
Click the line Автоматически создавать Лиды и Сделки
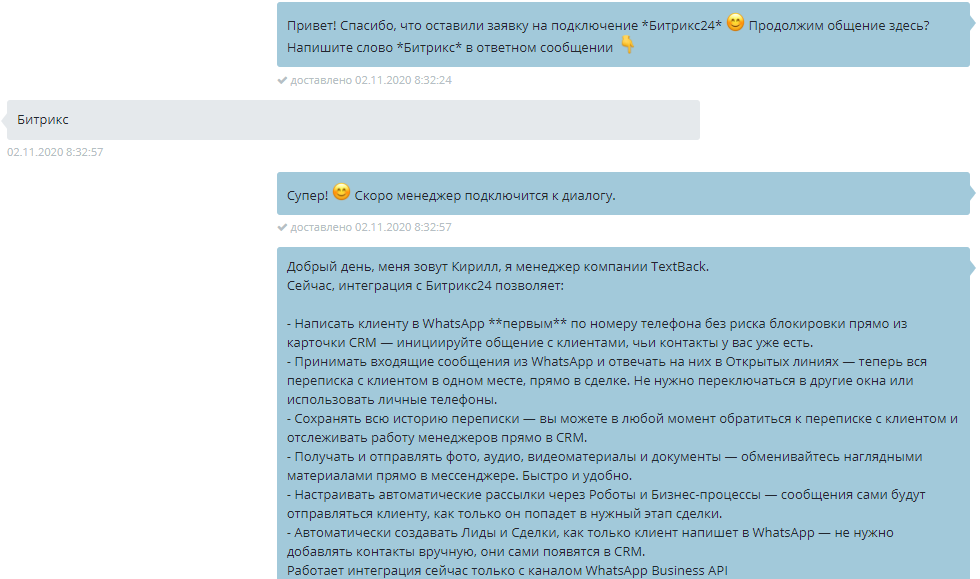590,533
